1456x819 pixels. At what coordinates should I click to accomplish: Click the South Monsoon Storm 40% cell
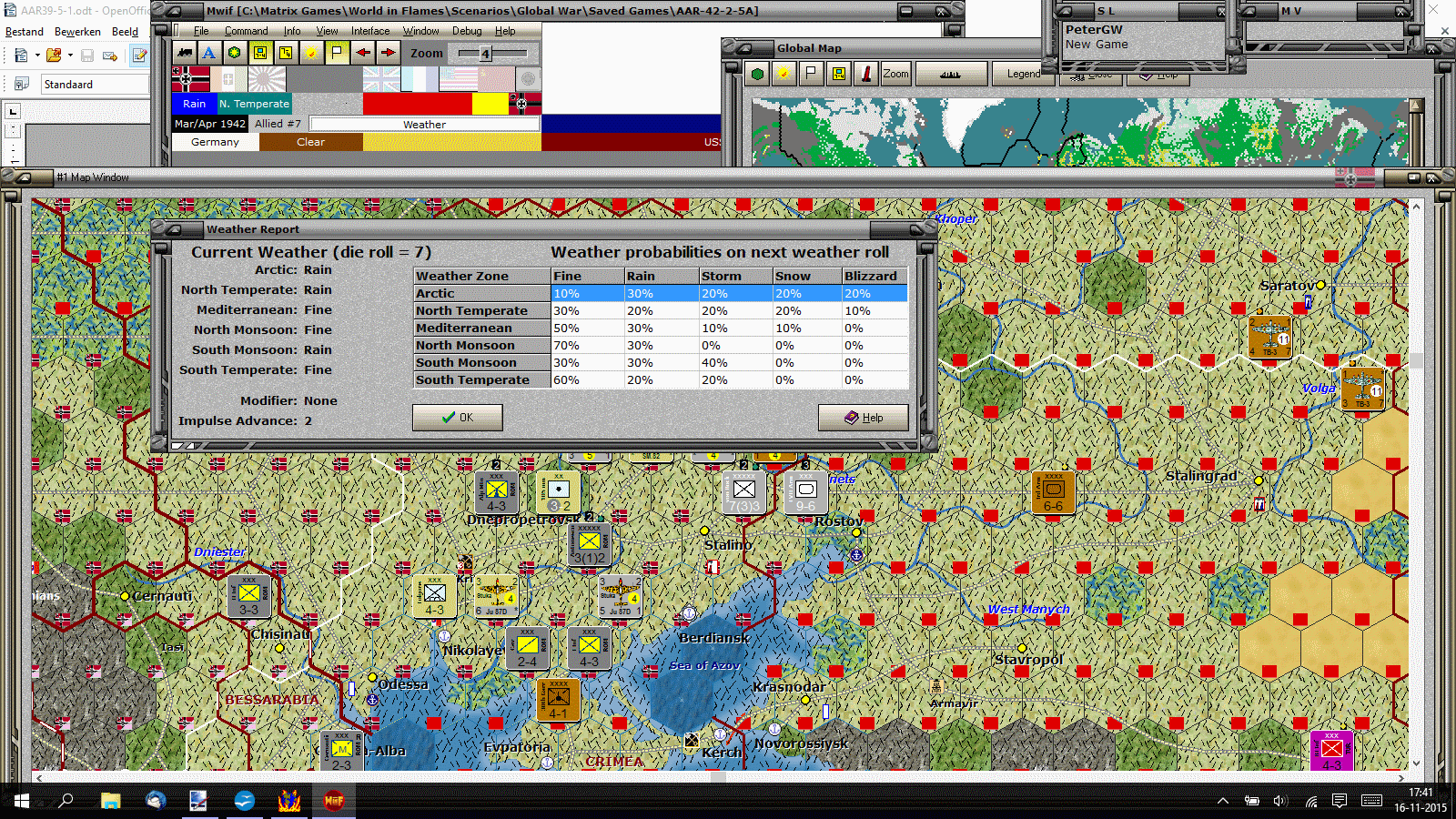pyautogui.click(x=735, y=362)
